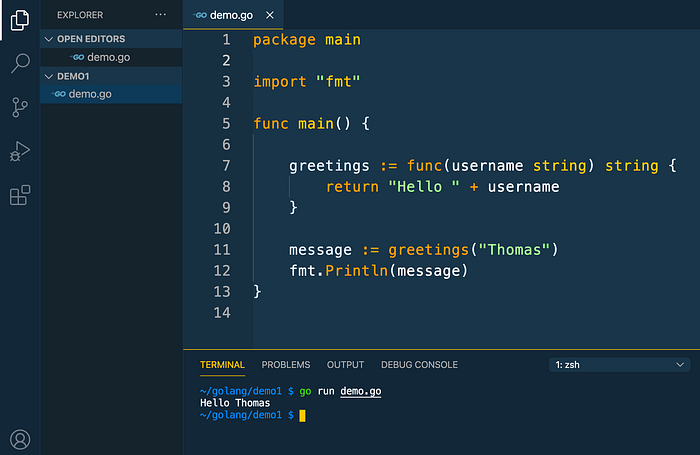Click the Go file icon in editor tab
The width and height of the screenshot is (700, 455).
tap(200, 15)
